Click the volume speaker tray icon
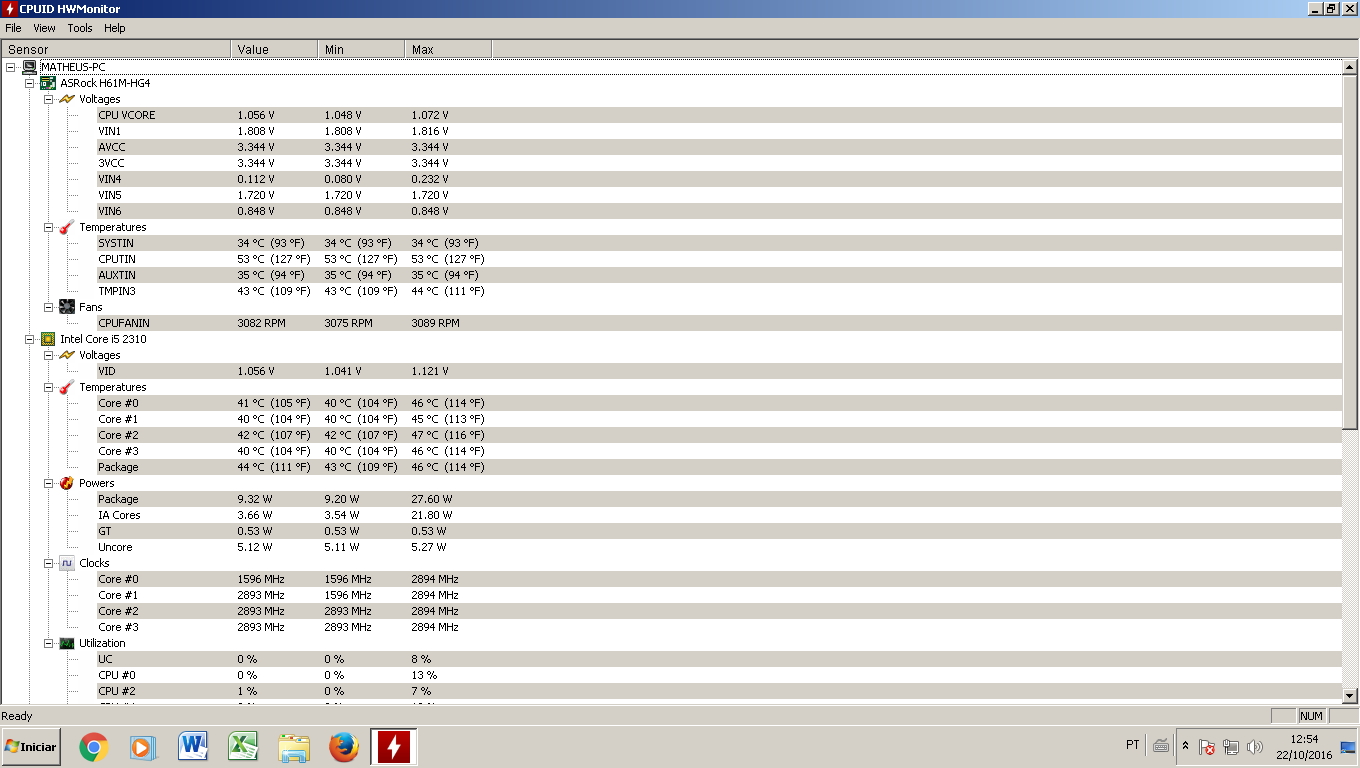Image resolution: width=1360 pixels, height=768 pixels. (1255, 747)
